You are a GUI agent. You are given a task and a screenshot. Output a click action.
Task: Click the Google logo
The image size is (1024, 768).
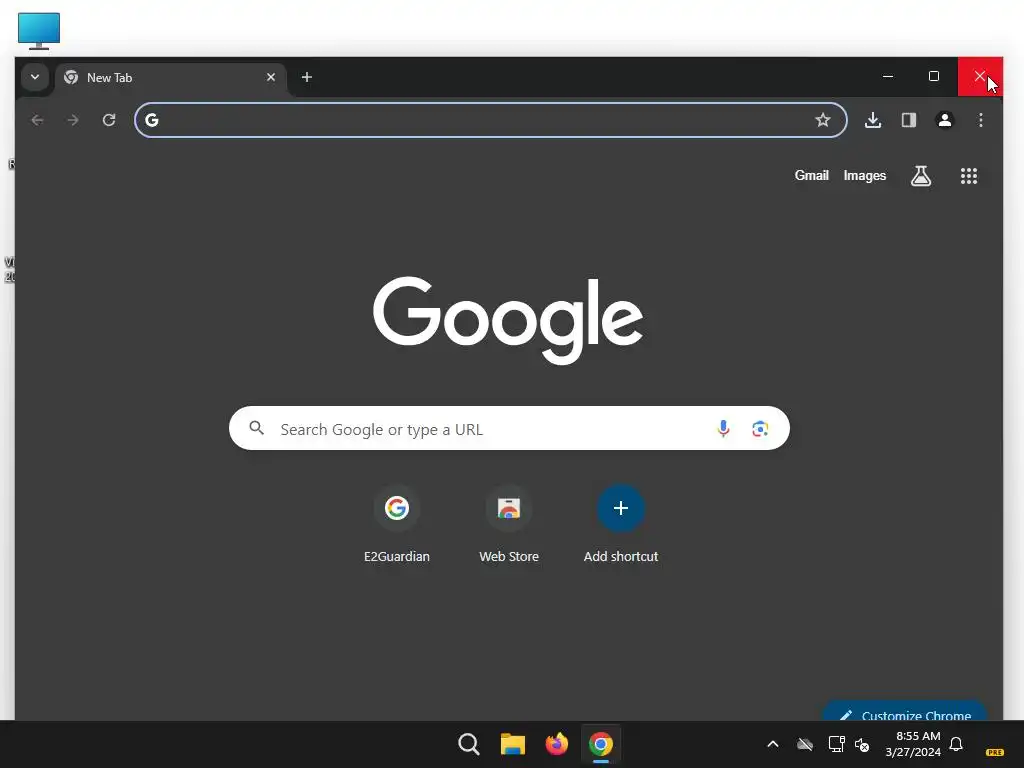coord(508,320)
